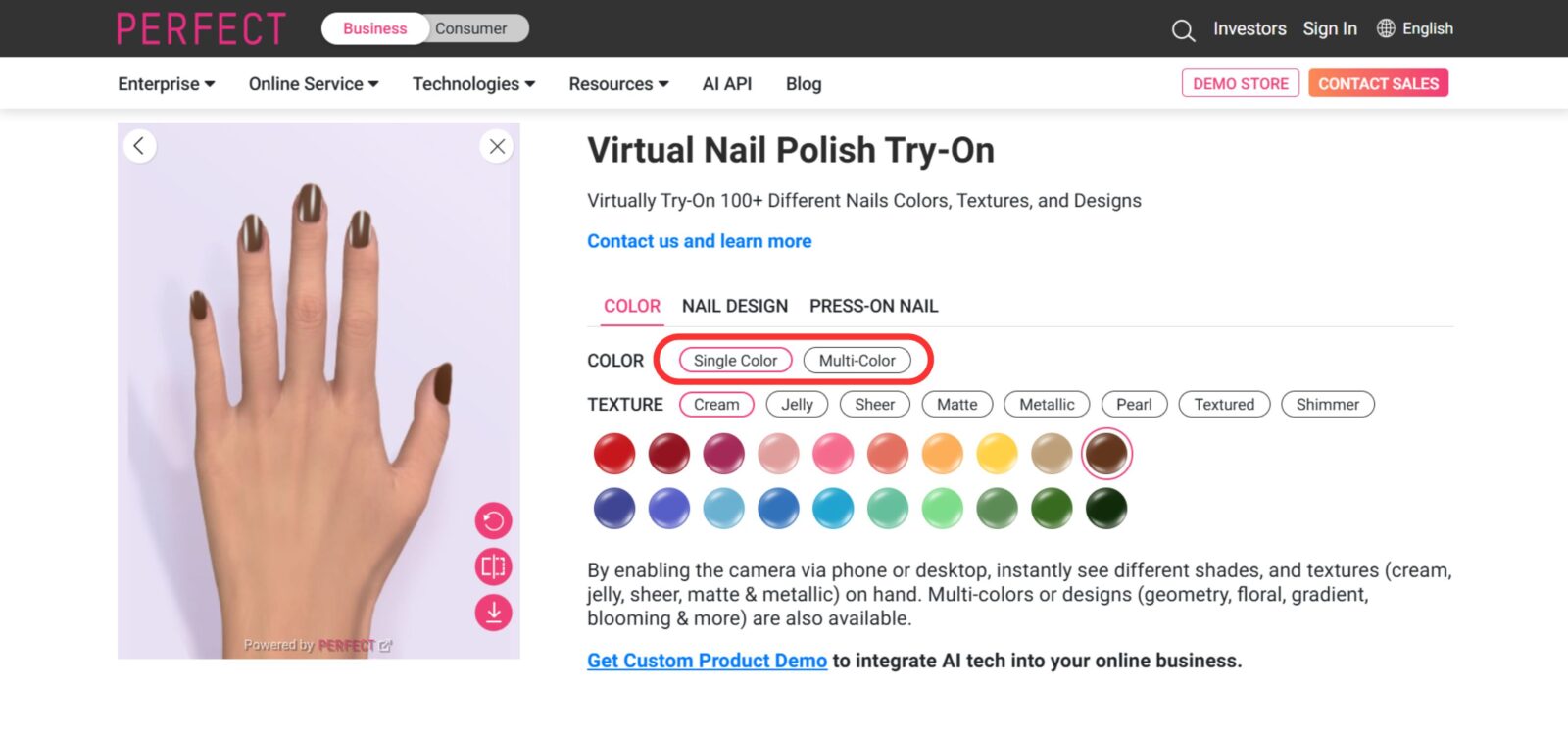Choose the Pearl texture
Viewport: 1568px width, 737px height.
click(x=1134, y=404)
